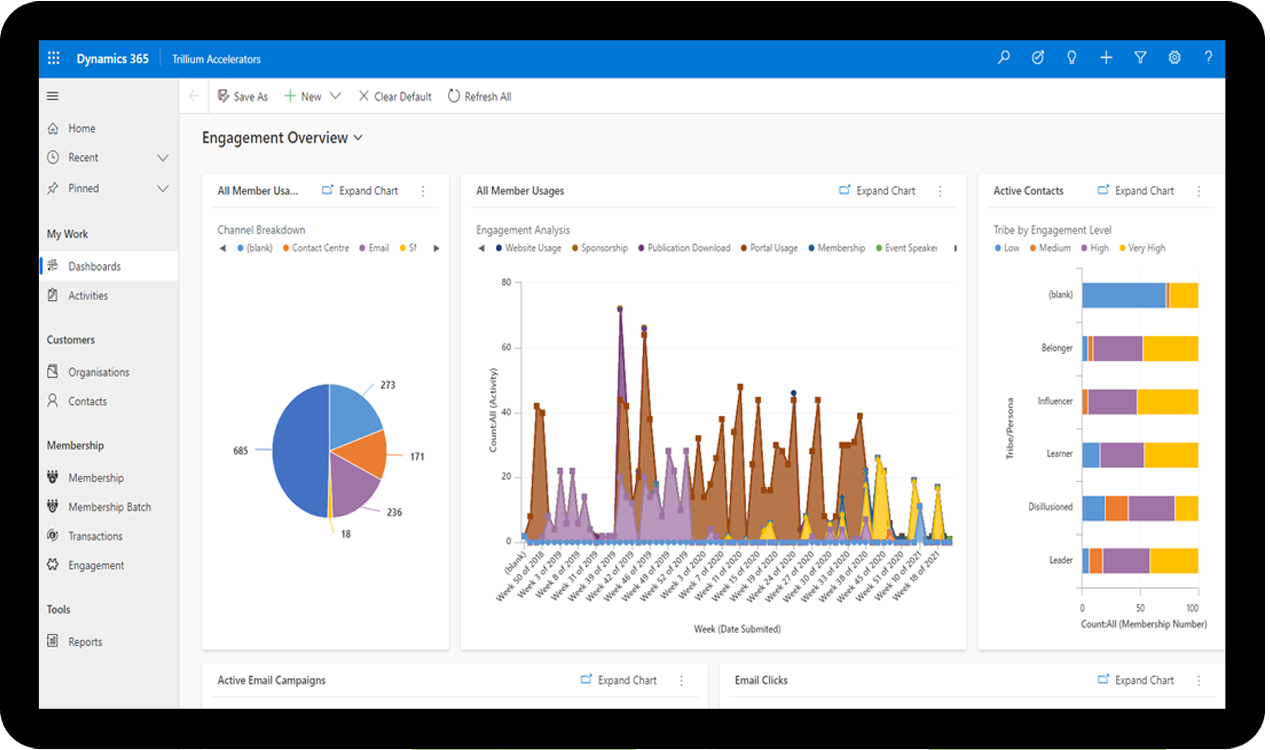Click the plus quick create icon

click(x=1106, y=58)
